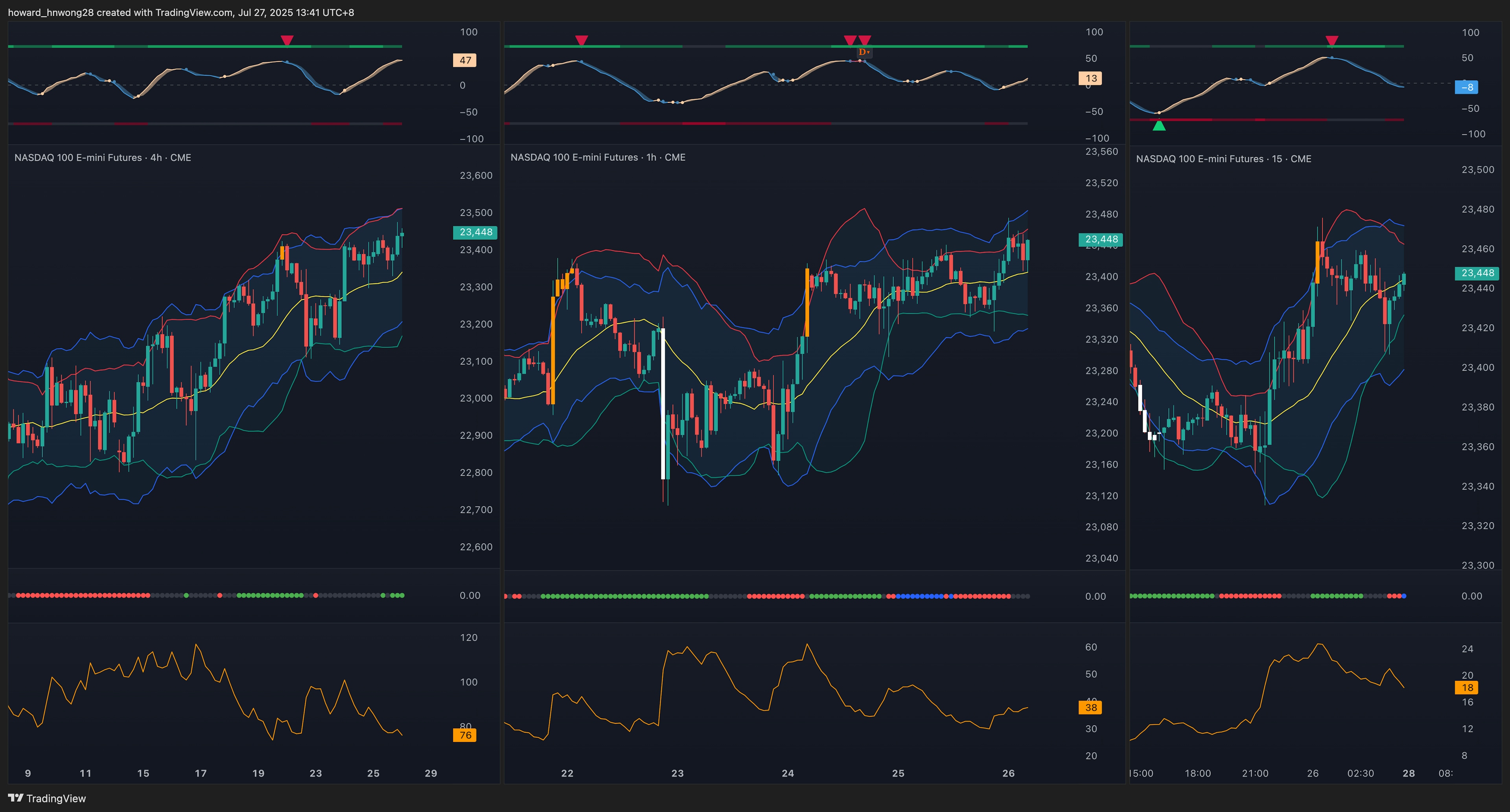Click the 23,448 price tag on 1h chart
The image size is (1510, 812).
point(1101,239)
